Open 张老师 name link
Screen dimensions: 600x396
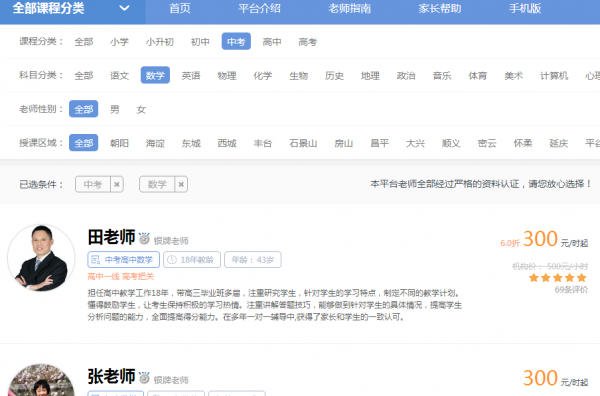[x=111, y=376]
